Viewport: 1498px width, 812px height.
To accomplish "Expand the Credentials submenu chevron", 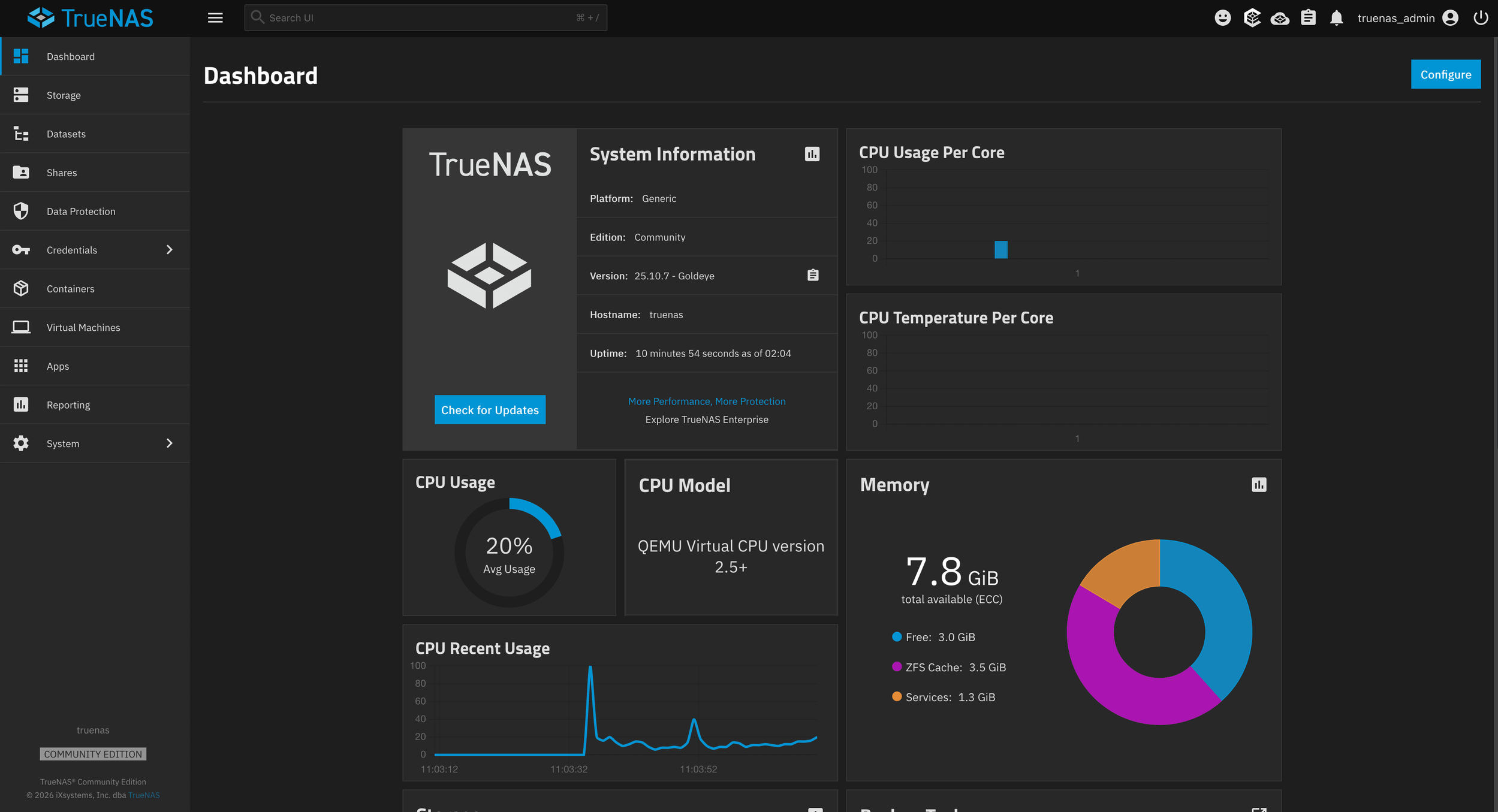I will tap(169, 250).
